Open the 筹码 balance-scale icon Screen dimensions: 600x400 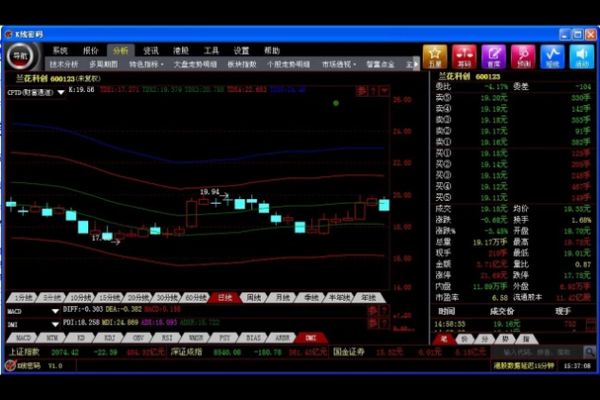463,56
